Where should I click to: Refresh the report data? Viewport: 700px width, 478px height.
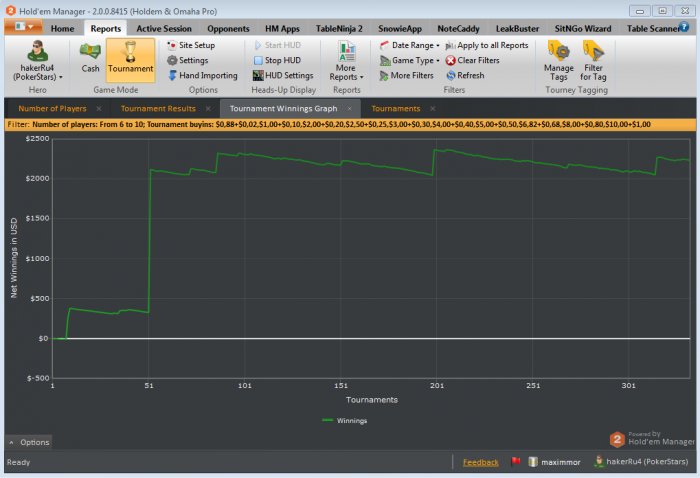(465, 75)
